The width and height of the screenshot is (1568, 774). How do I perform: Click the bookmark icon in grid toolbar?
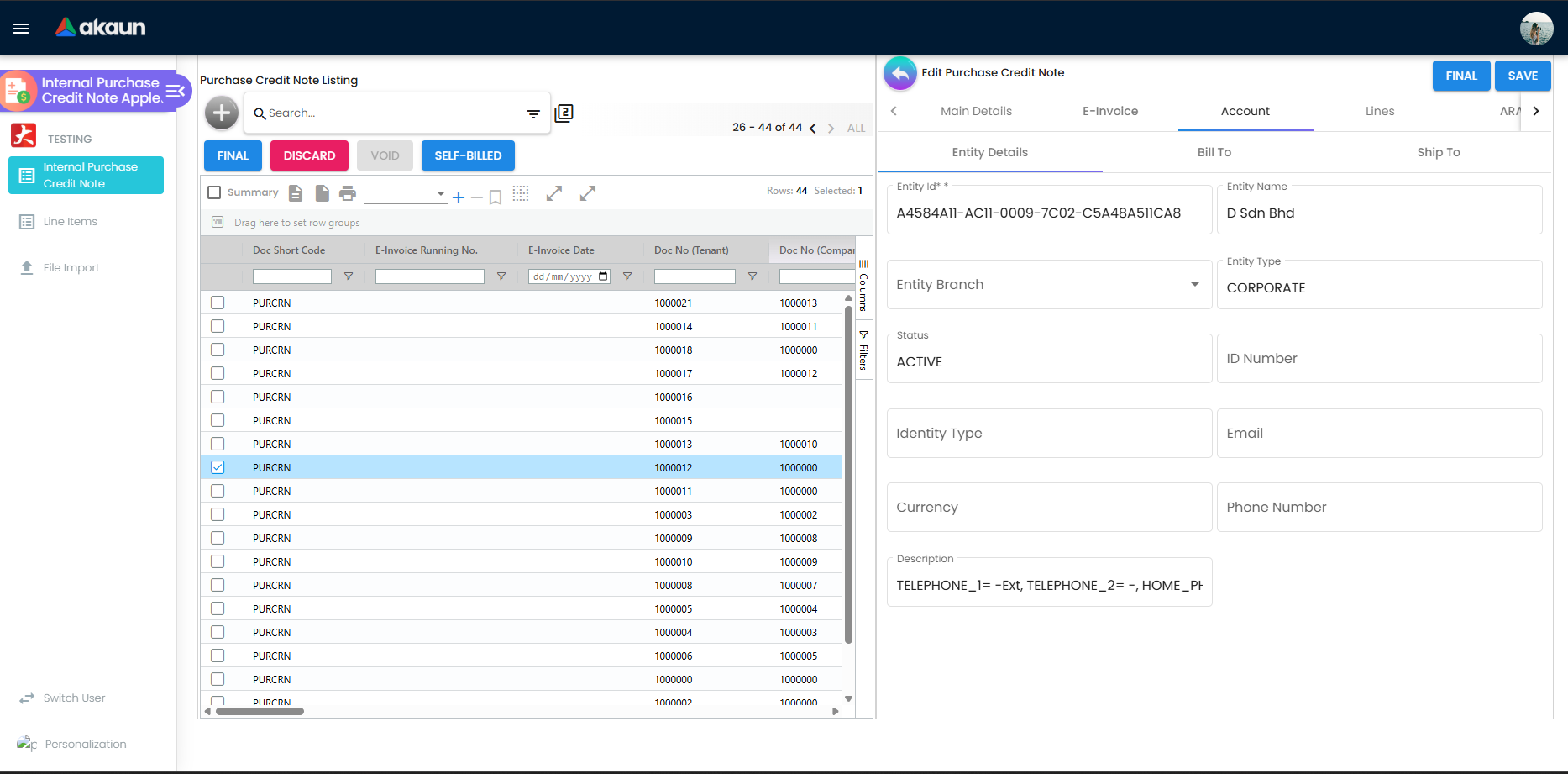[x=496, y=197]
